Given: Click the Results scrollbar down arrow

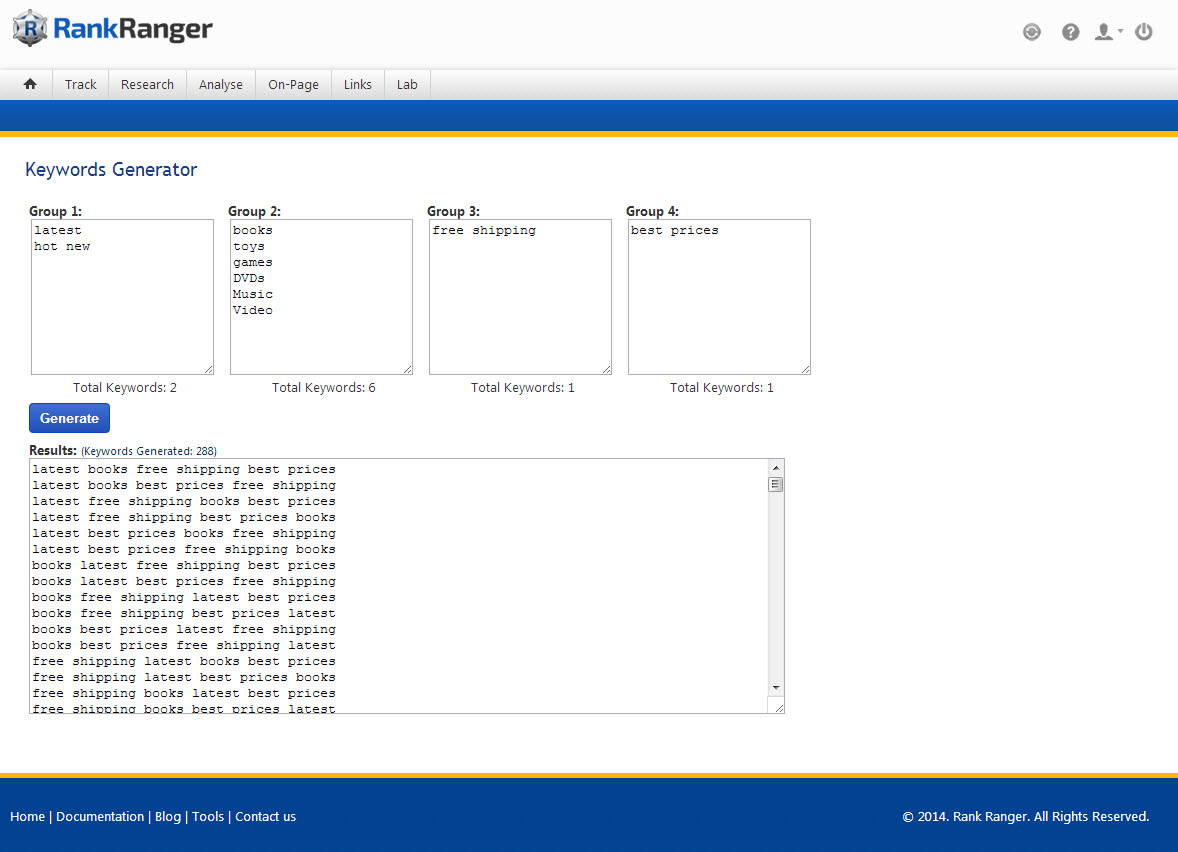Looking at the screenshot, I should (x=776, y=688).
